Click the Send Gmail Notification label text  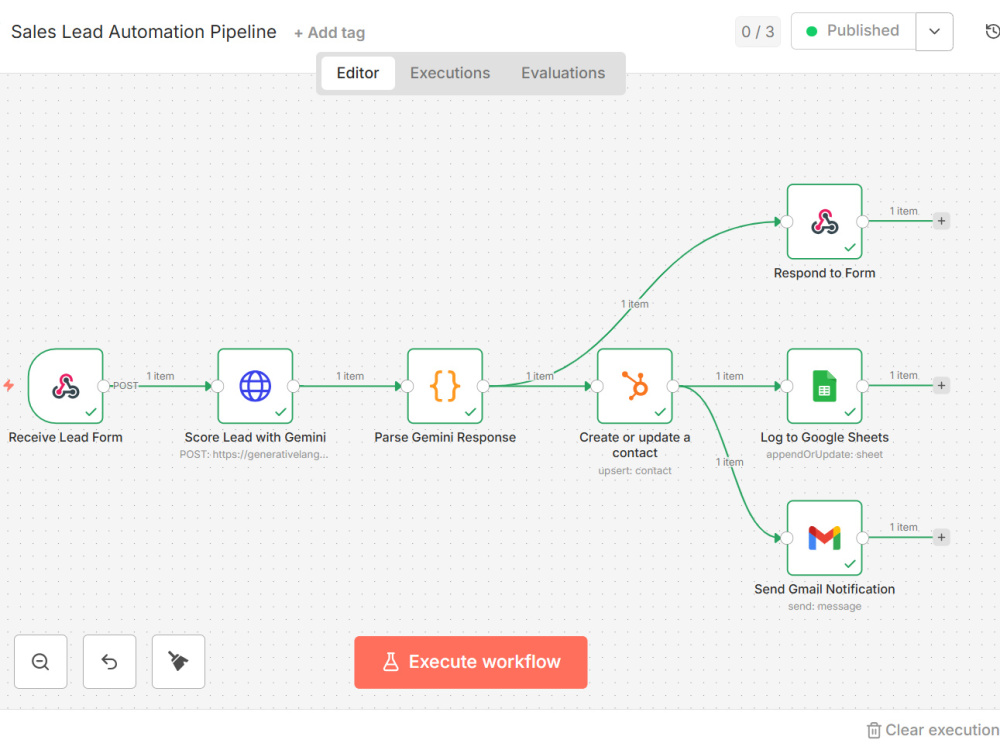click(825, 589)
